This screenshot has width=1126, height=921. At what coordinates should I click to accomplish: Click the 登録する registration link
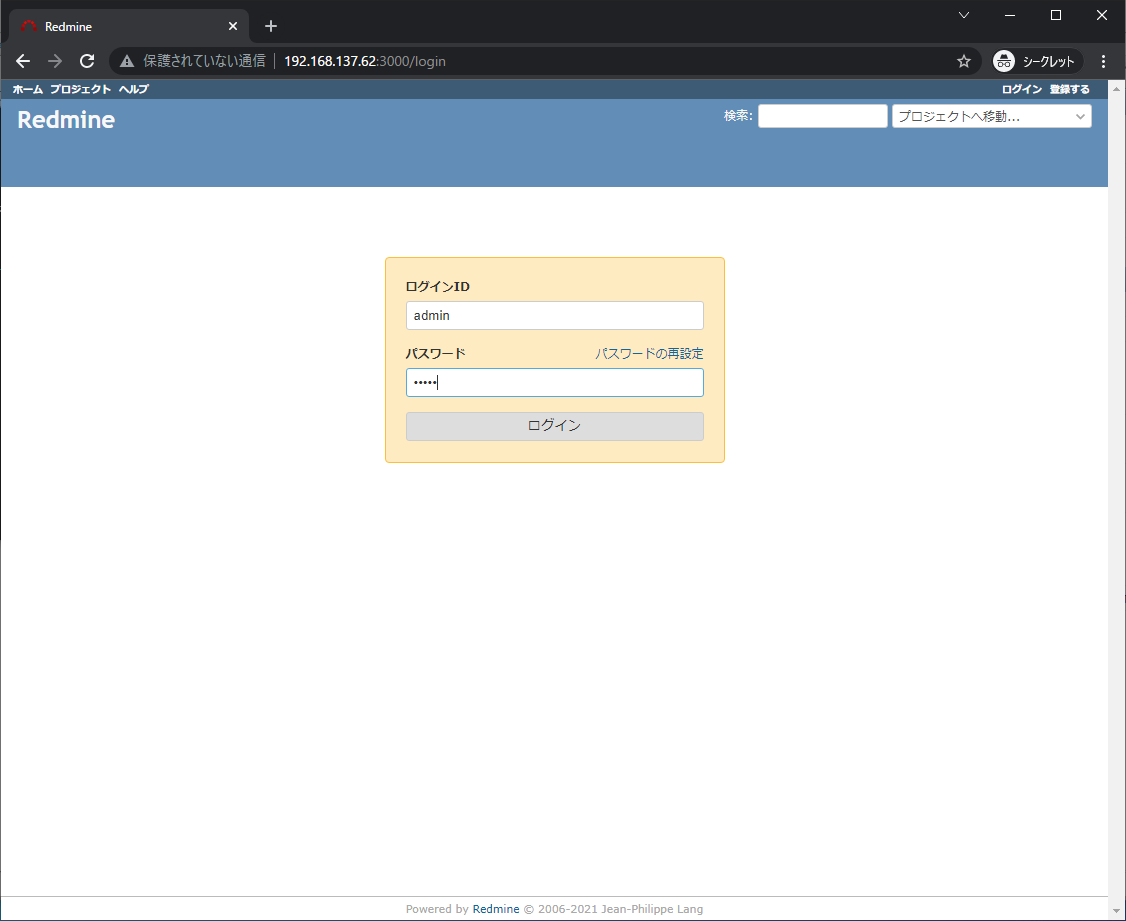click(x=1069, y=89)
